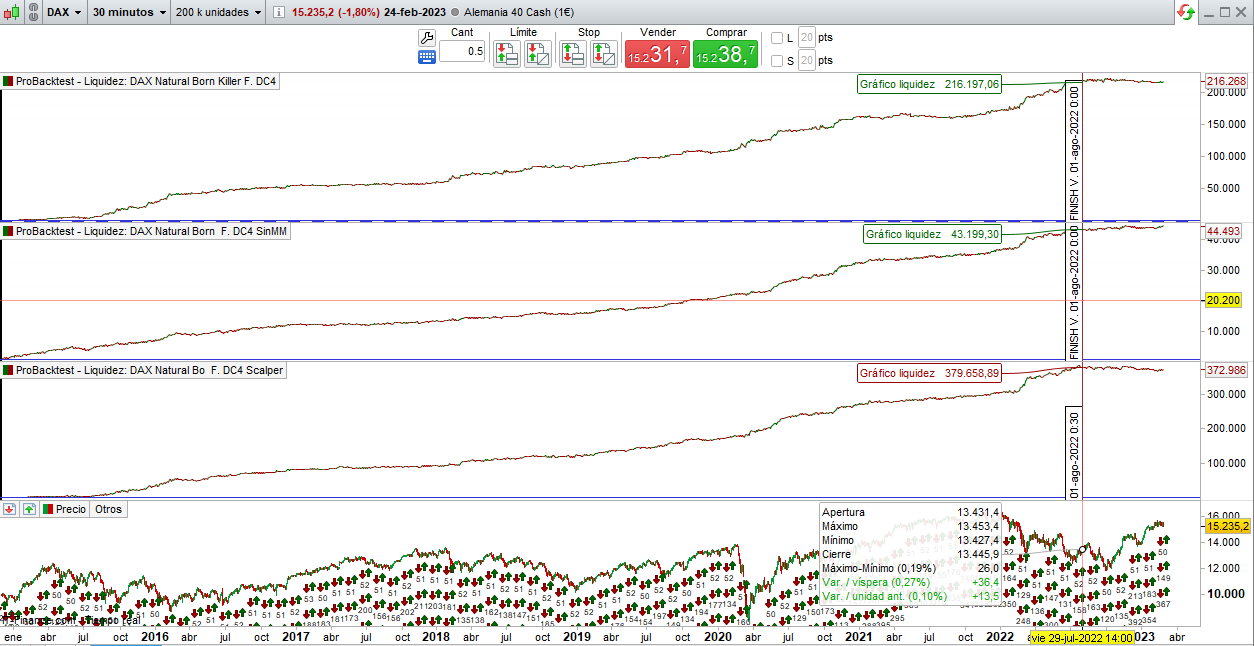Click the candlestick chart style icon
Screen dimensions: 1254x646
pyautogui.click(x=12, y=12)
